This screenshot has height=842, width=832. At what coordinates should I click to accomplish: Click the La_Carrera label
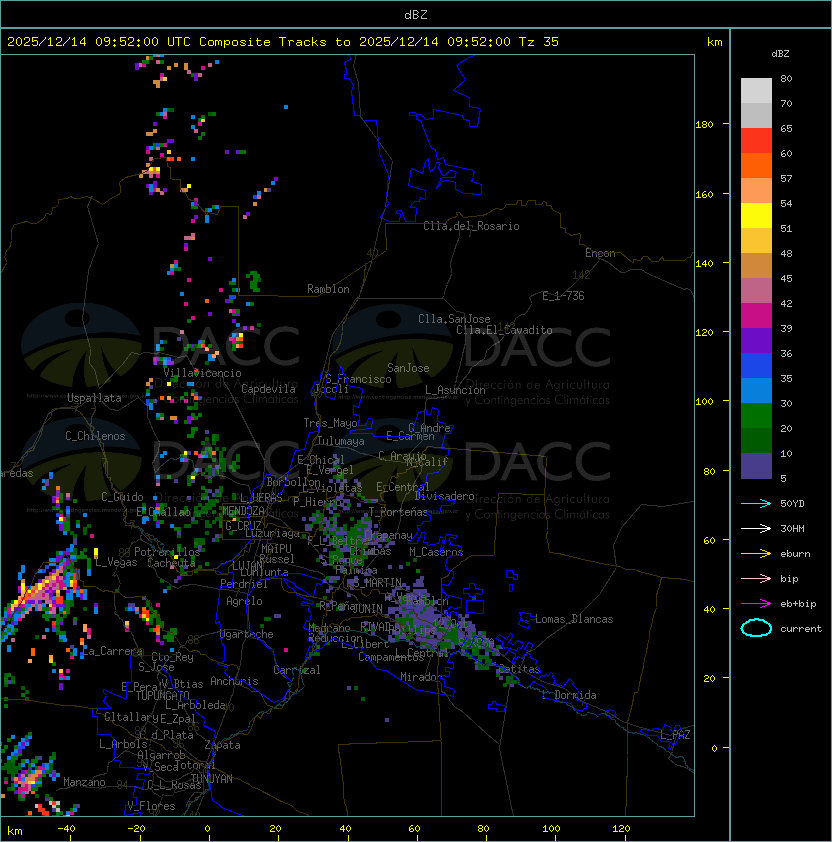tap(110, 651)
